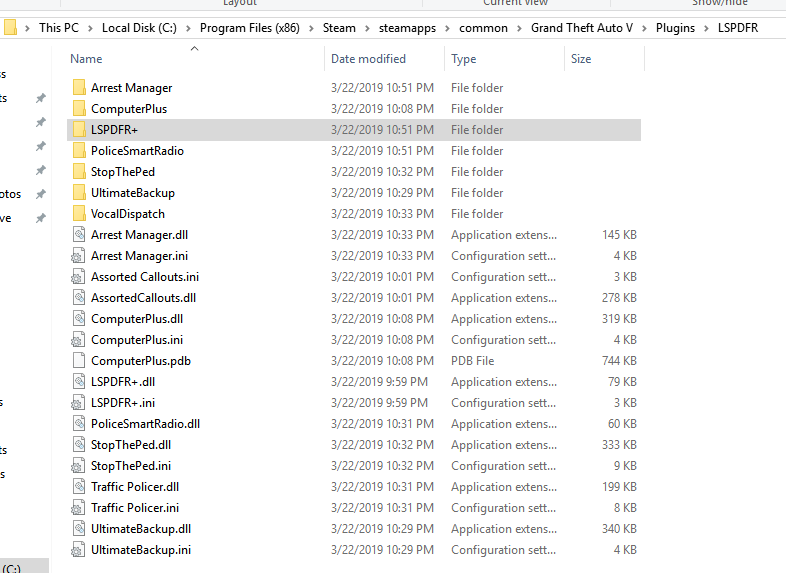Click the UltimateBackup.ini file icon
The width and height of the screenshot is (786, 573).
[x=78, y=550]
